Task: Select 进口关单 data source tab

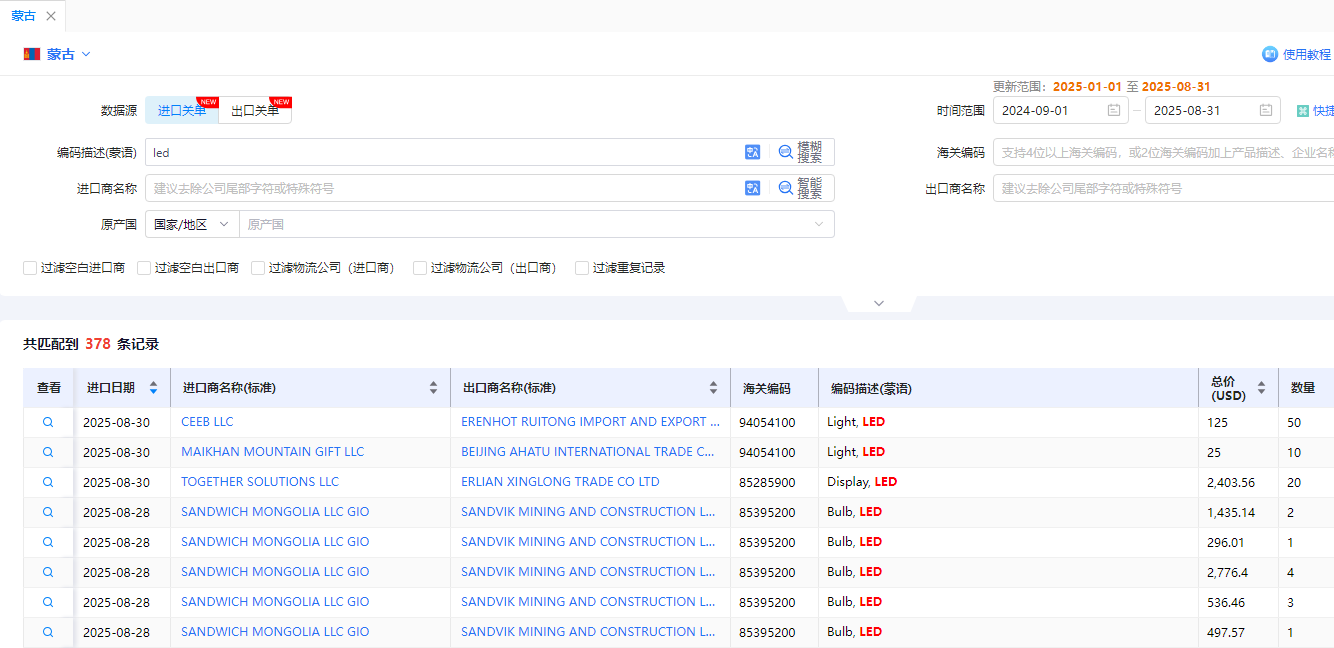Action: (x=182, y=111)
